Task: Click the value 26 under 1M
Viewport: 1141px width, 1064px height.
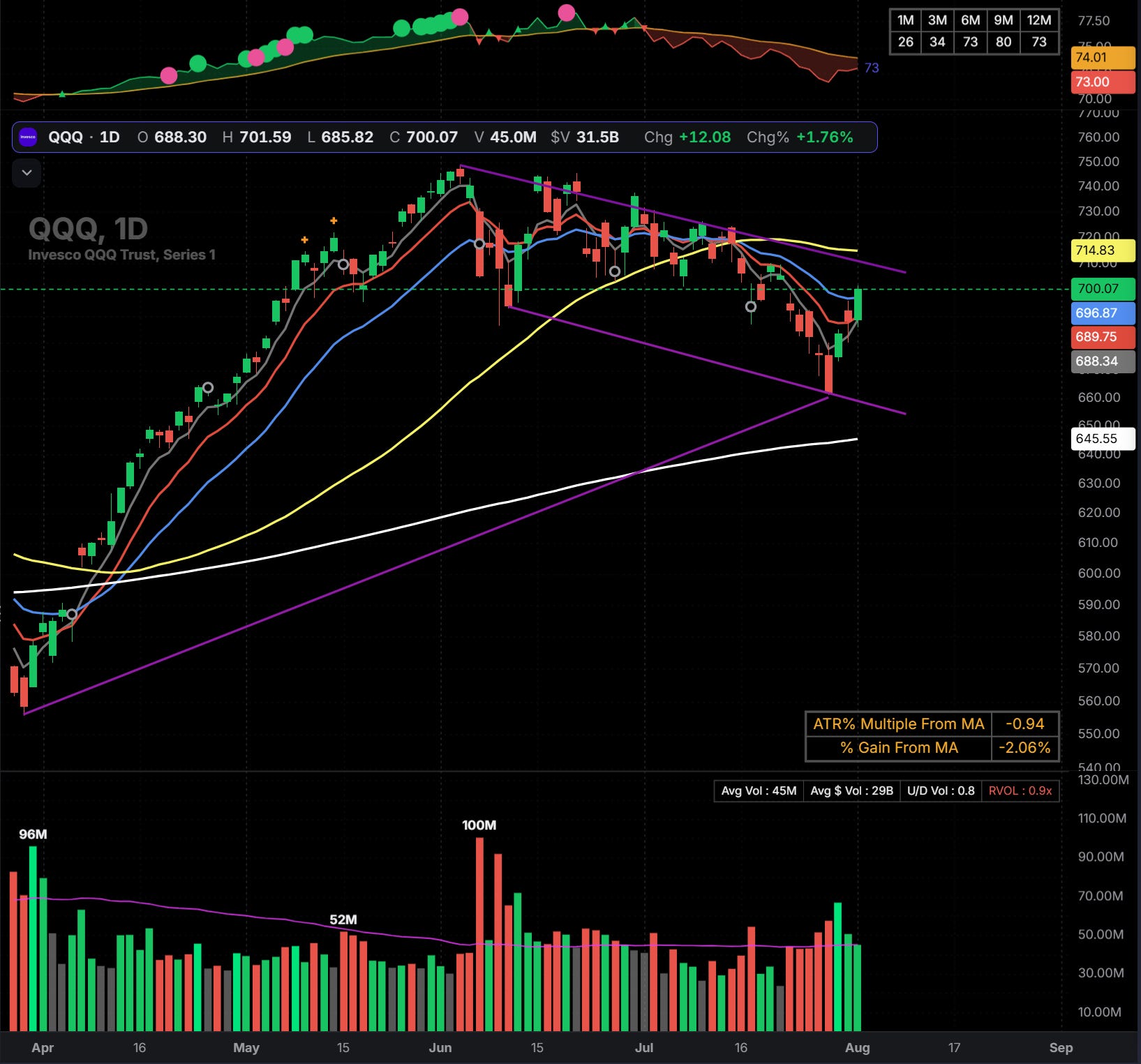Action: (x=906, y=42)
